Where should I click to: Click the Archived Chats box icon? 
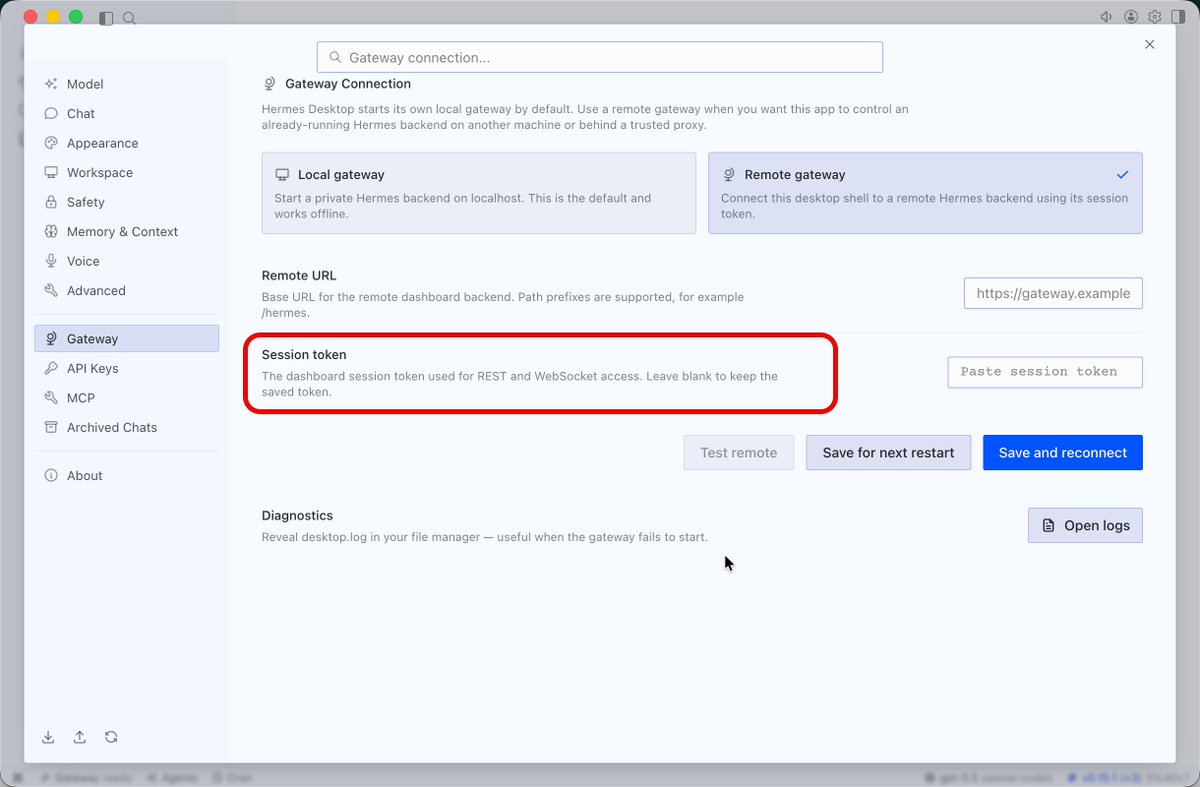point(51,427)
